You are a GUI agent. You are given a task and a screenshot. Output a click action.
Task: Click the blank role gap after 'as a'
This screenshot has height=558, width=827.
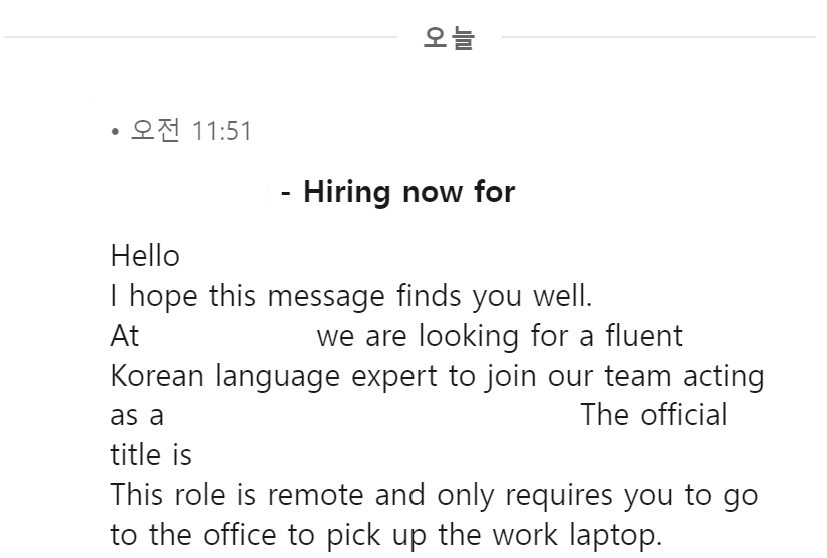[372, 416]
